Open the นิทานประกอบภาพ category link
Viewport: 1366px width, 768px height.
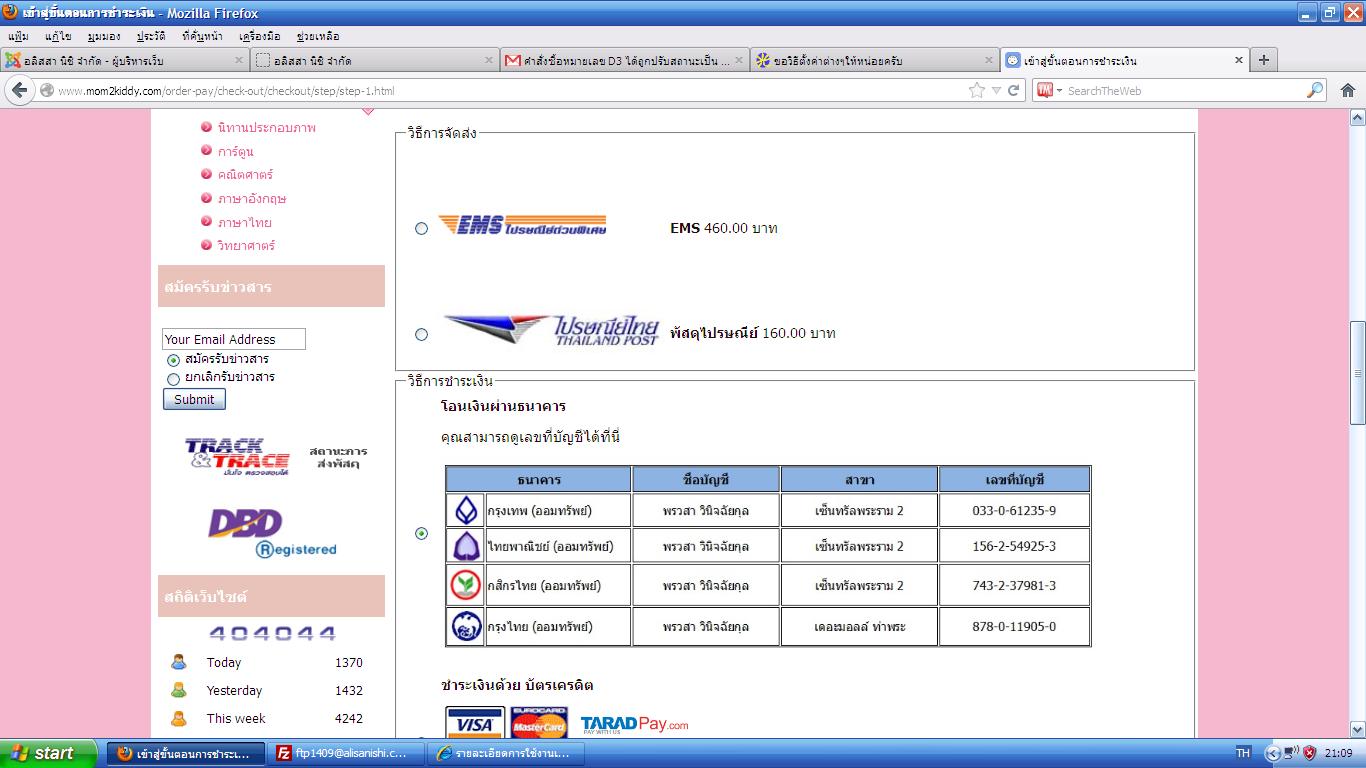point(266,127)
